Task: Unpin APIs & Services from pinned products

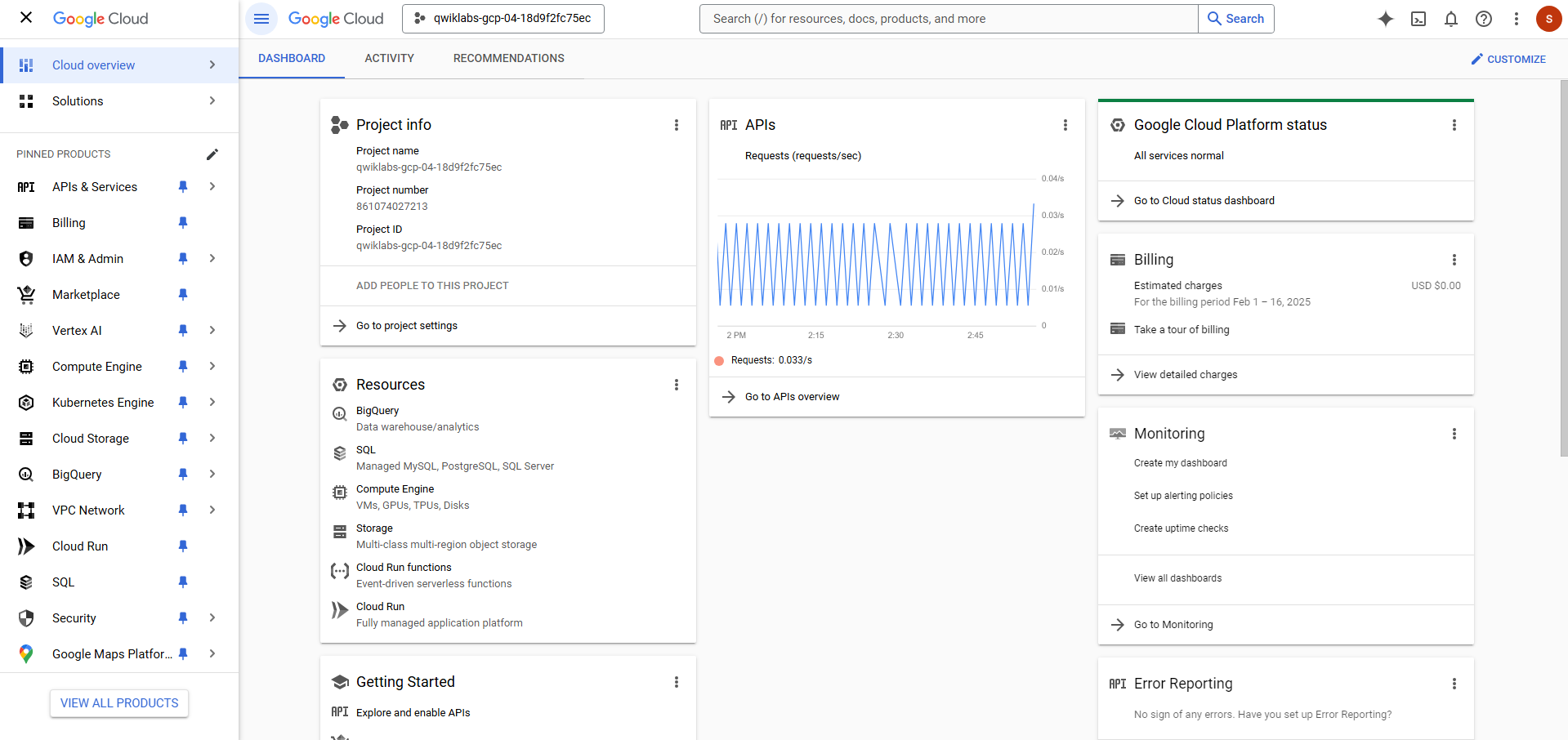Action: 183,187
